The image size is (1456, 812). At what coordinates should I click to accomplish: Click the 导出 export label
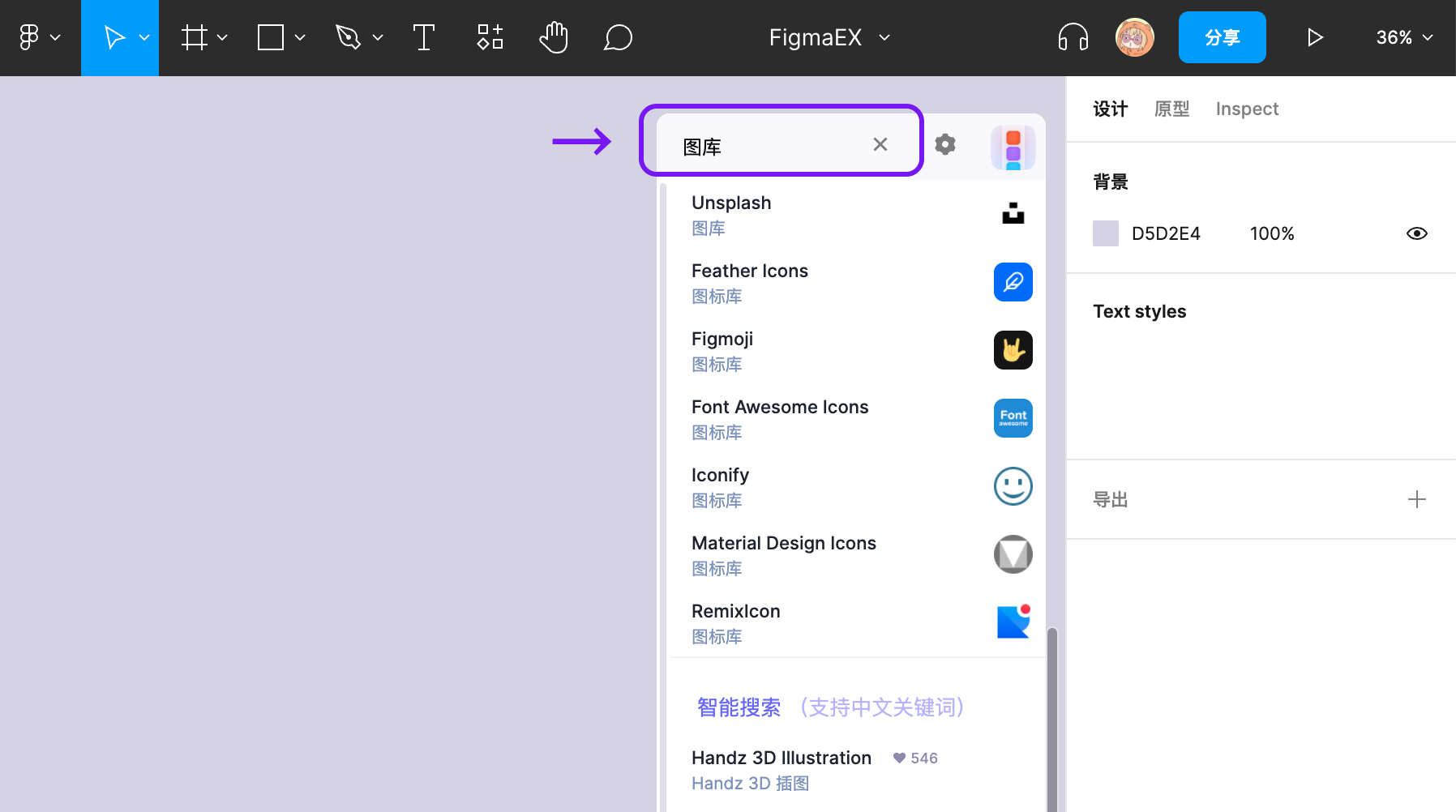[x=1111, y=499]
